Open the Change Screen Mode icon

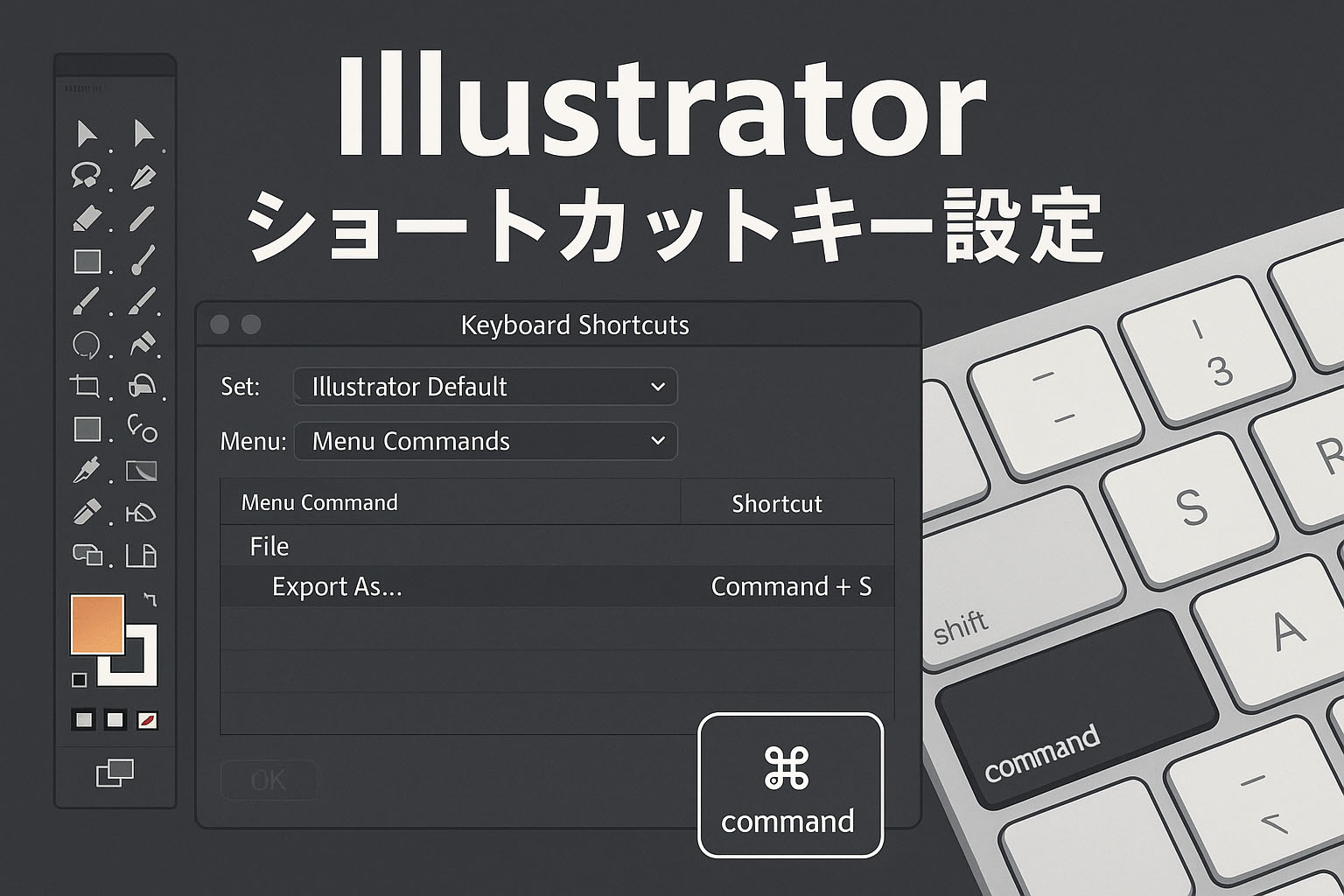point(115,773)
